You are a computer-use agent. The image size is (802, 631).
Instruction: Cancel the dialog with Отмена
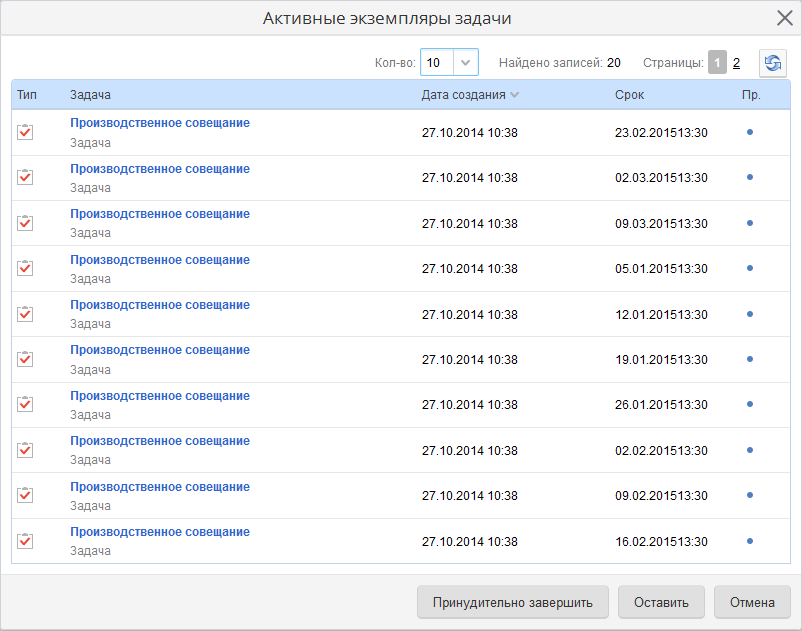(x=752, y=603)
